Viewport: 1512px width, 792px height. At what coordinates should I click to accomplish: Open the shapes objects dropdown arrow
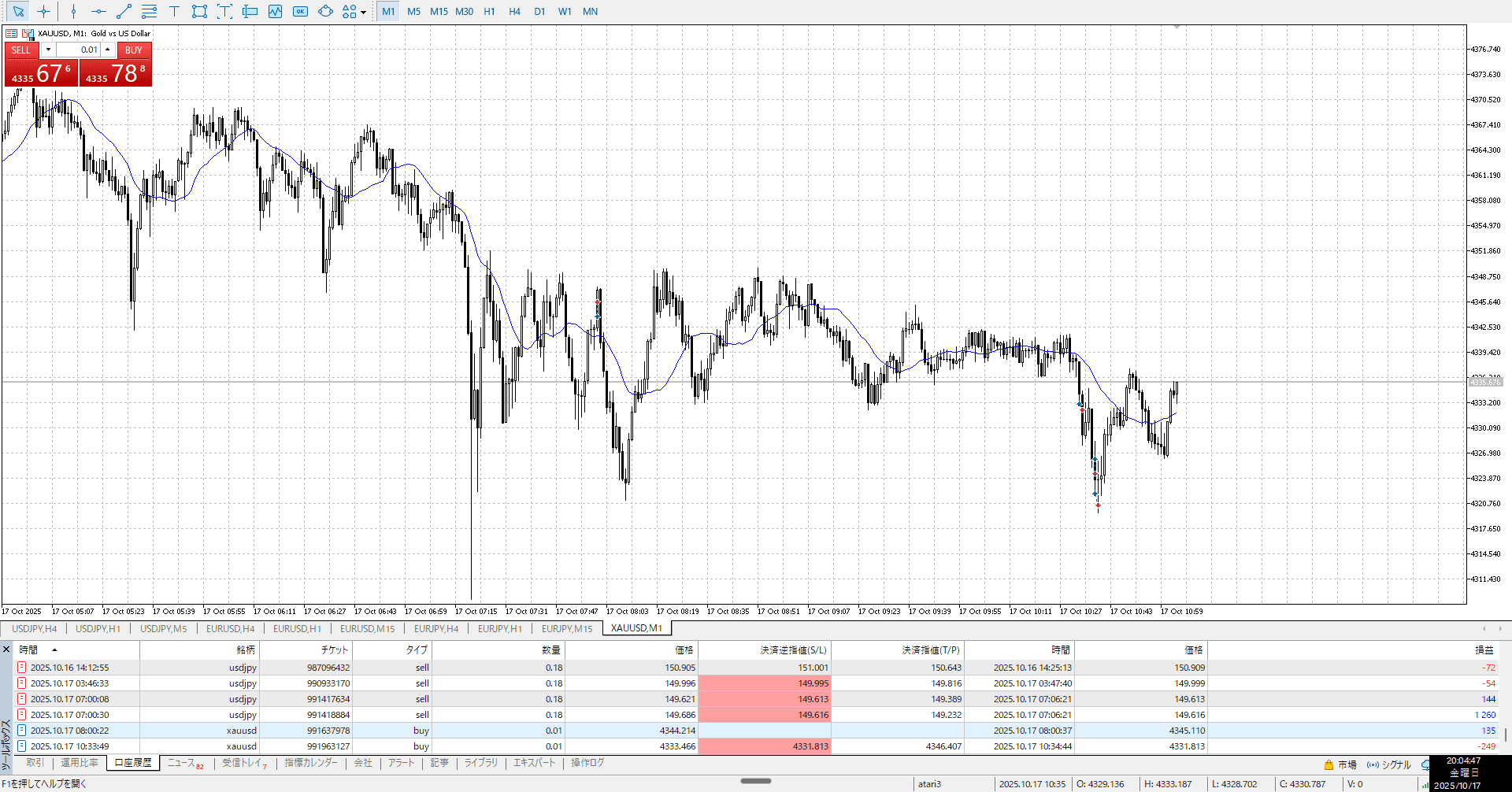(363, 13)
